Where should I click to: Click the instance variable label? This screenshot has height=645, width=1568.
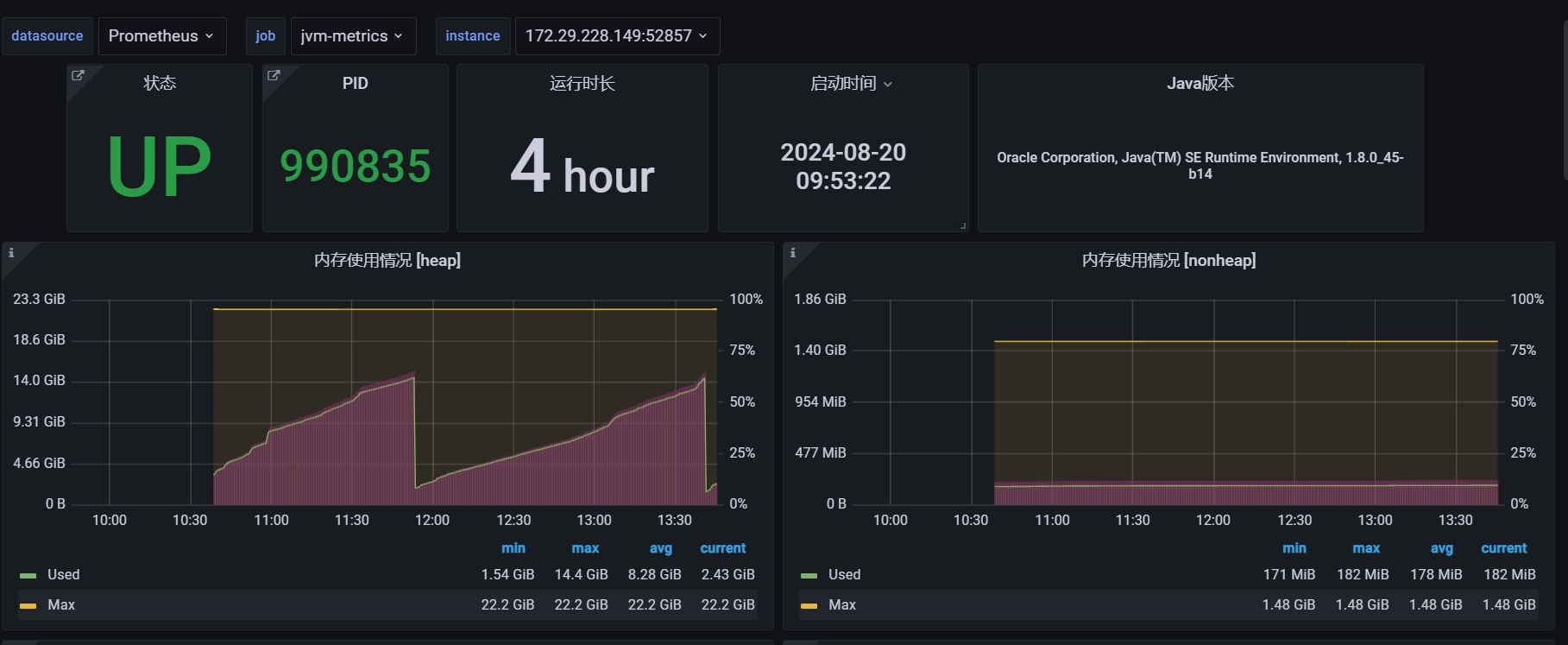click(473, 36)
